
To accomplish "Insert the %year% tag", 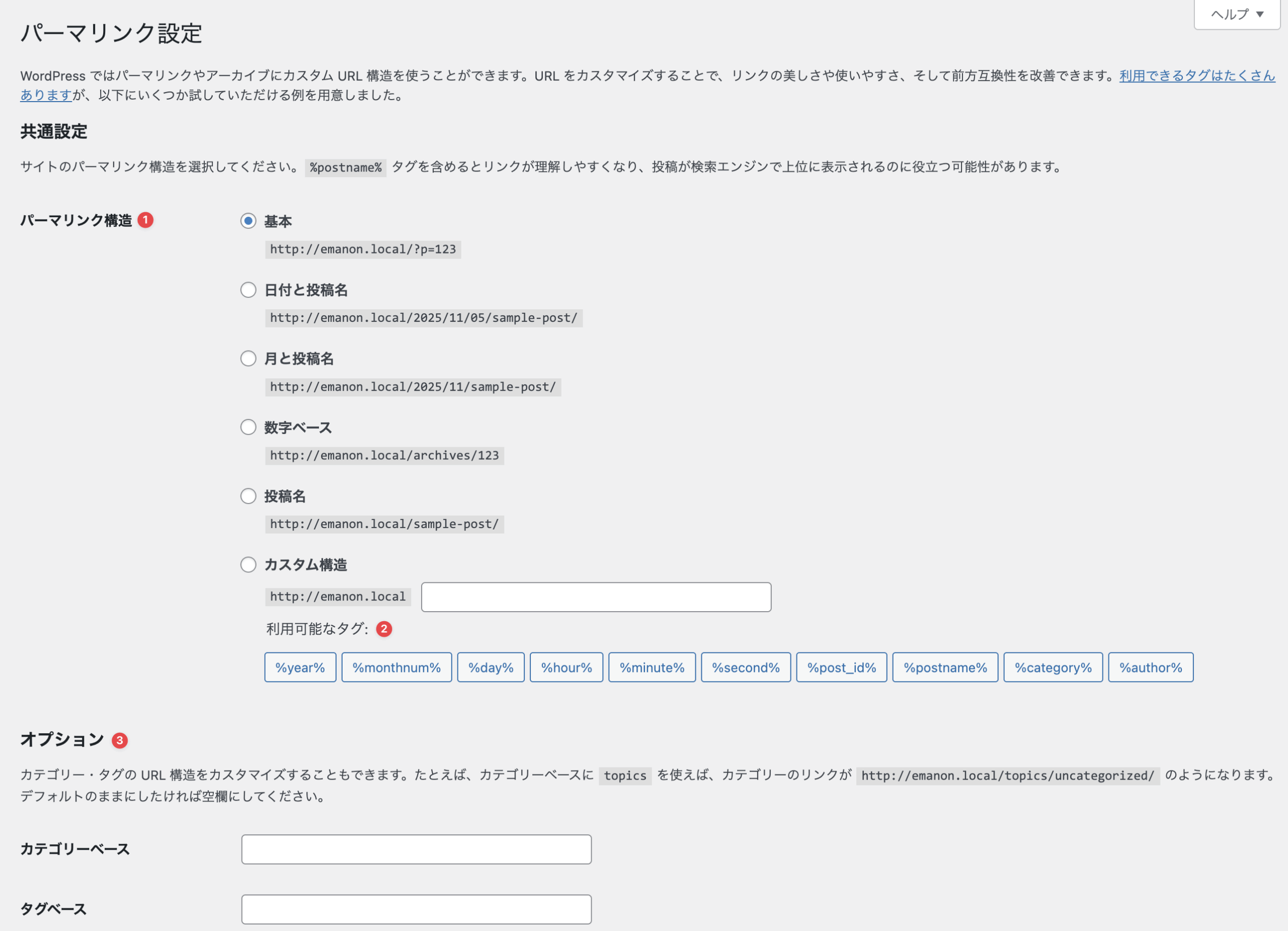I will pos(300,667).
